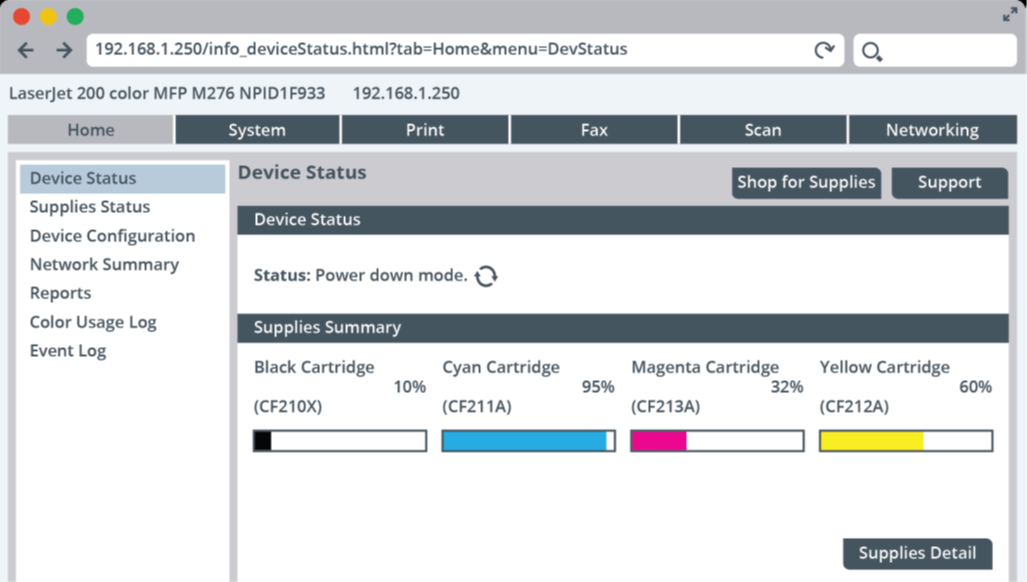Click the expand window icon at top right
This screenshot has width=1027, height=582.
1009,14
